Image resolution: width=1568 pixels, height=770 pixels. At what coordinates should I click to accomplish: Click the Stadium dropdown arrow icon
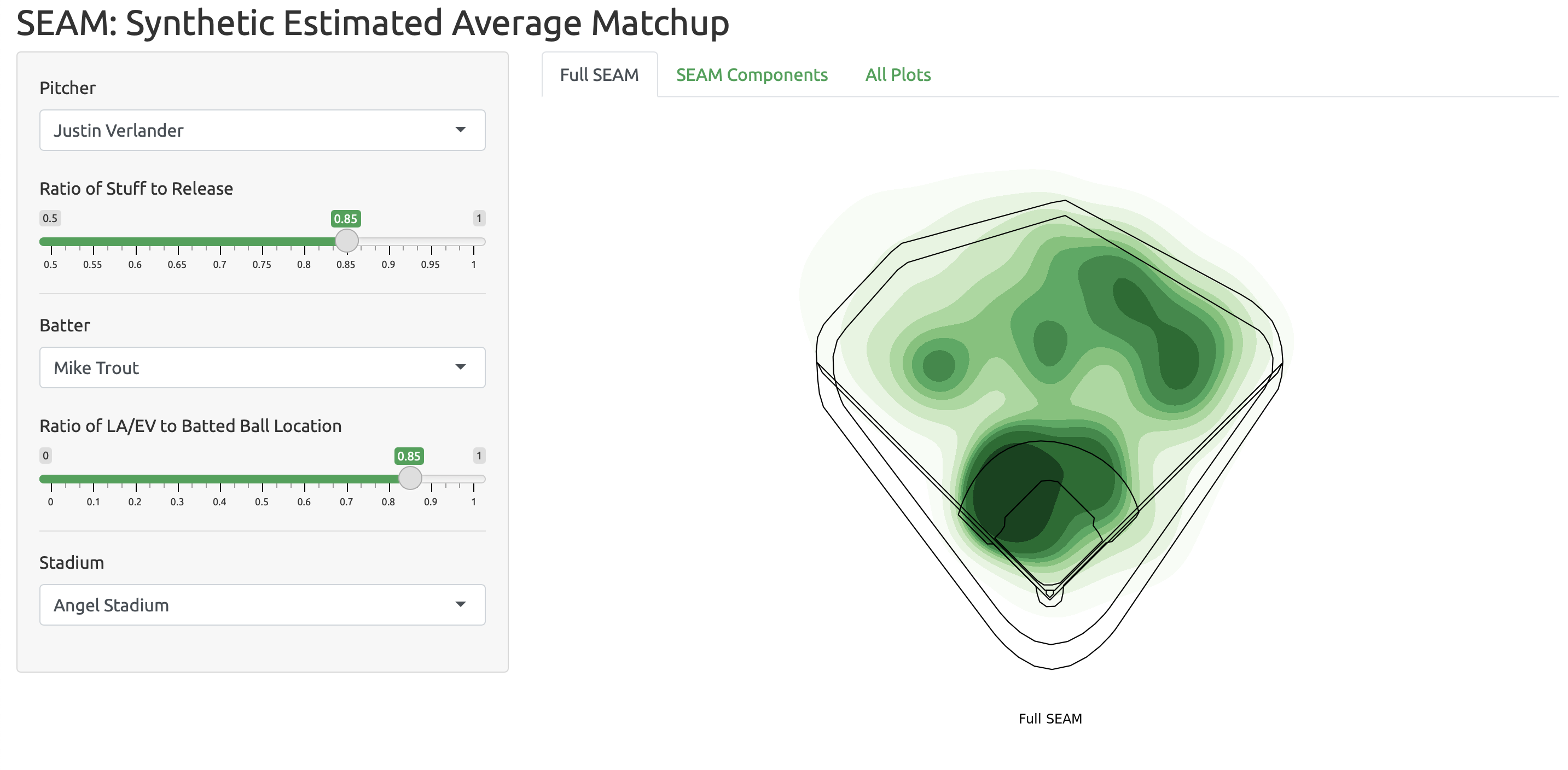pos(461,604)
